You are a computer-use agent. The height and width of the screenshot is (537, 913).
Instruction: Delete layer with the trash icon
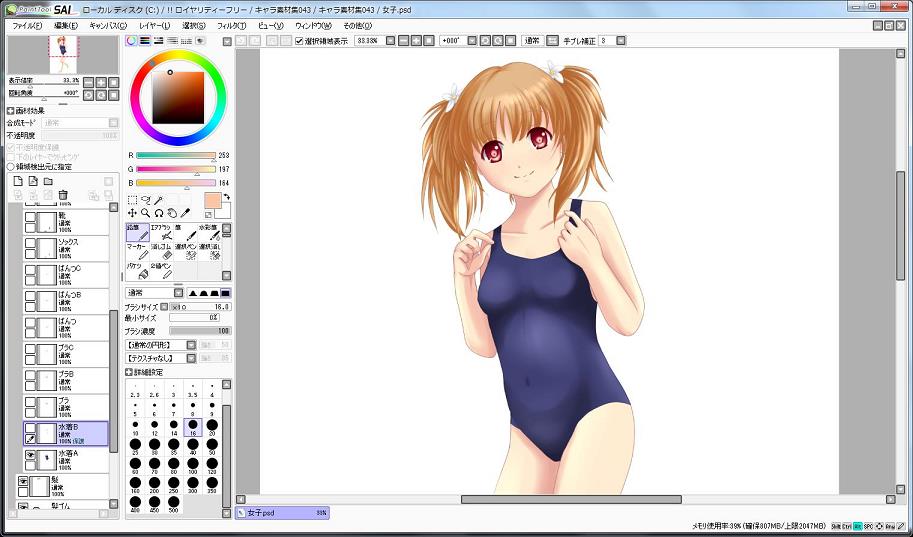(63, 195)
